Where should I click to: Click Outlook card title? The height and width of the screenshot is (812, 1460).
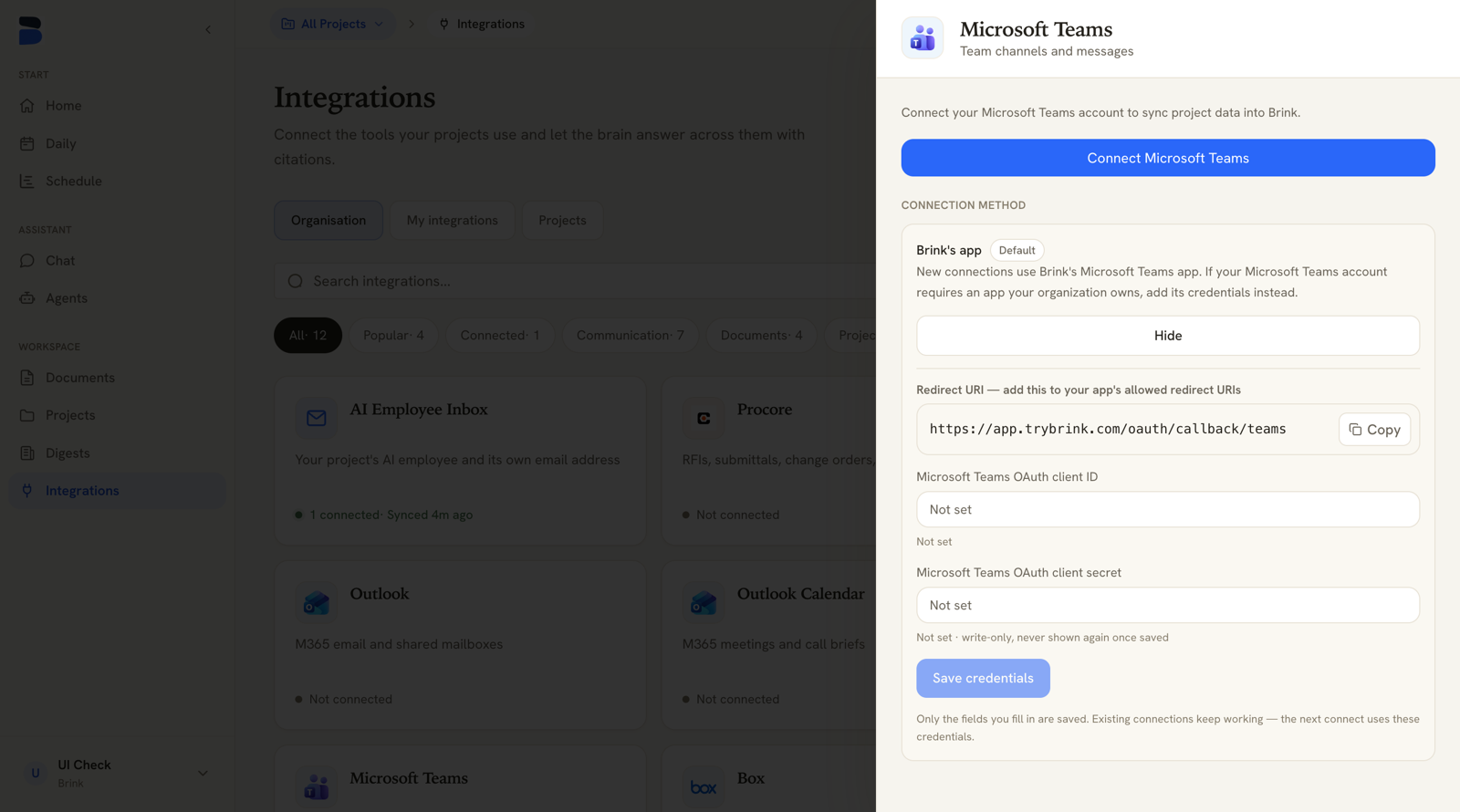(380, 594)
